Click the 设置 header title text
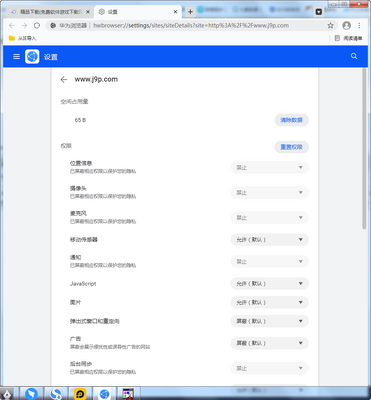 [51, 57]
